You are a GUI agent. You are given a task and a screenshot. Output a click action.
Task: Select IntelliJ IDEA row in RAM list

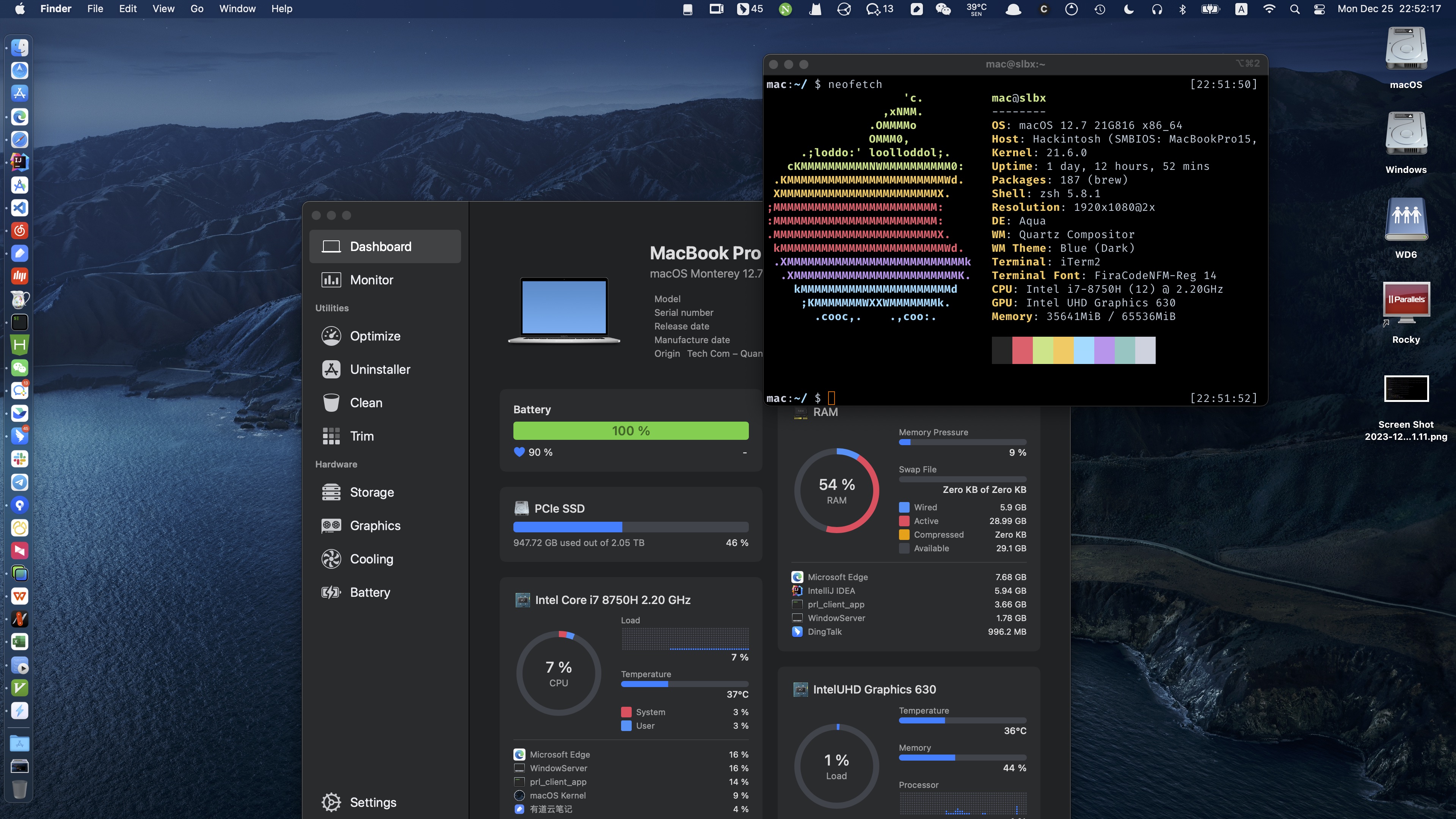pyautogui.click(x=909, y=590)
